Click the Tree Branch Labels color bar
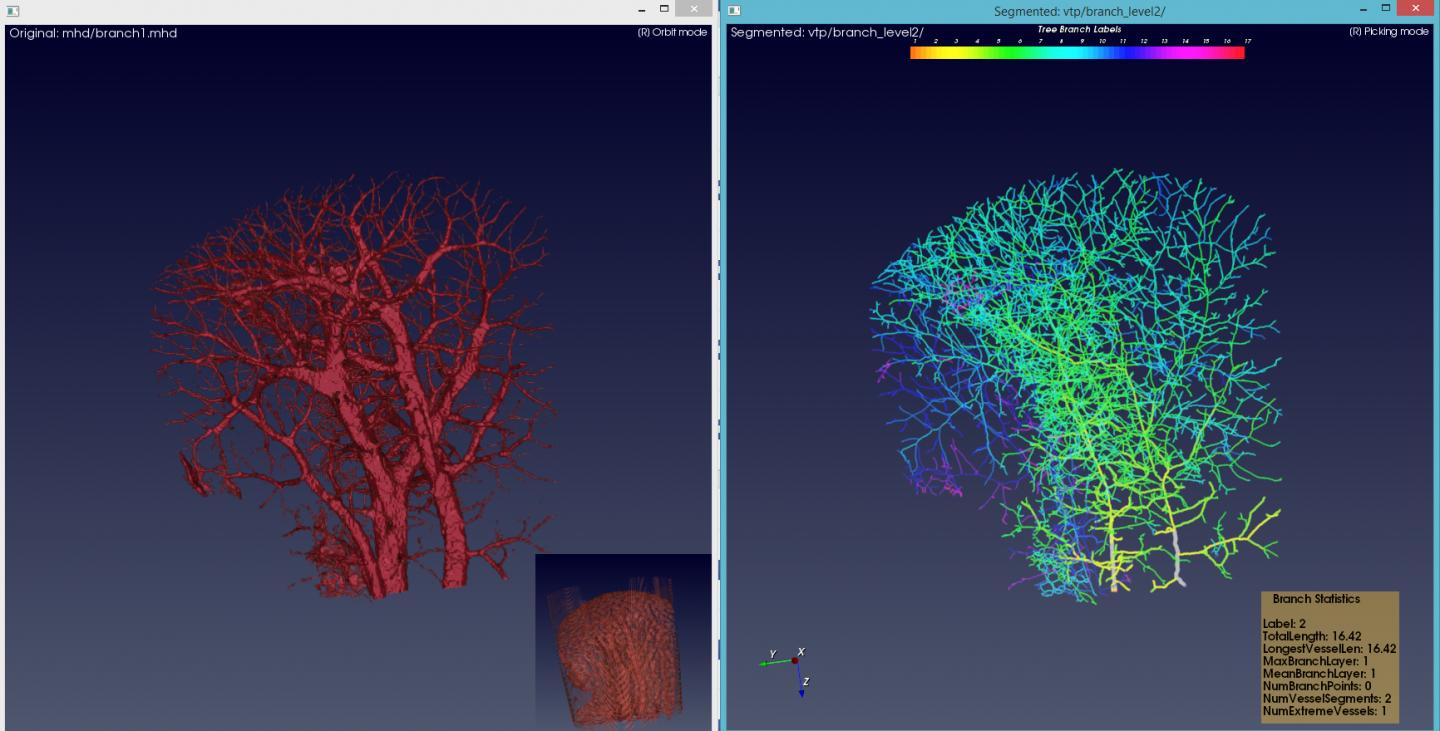This screenshot has width=1440, height=731. point(1077,53)
